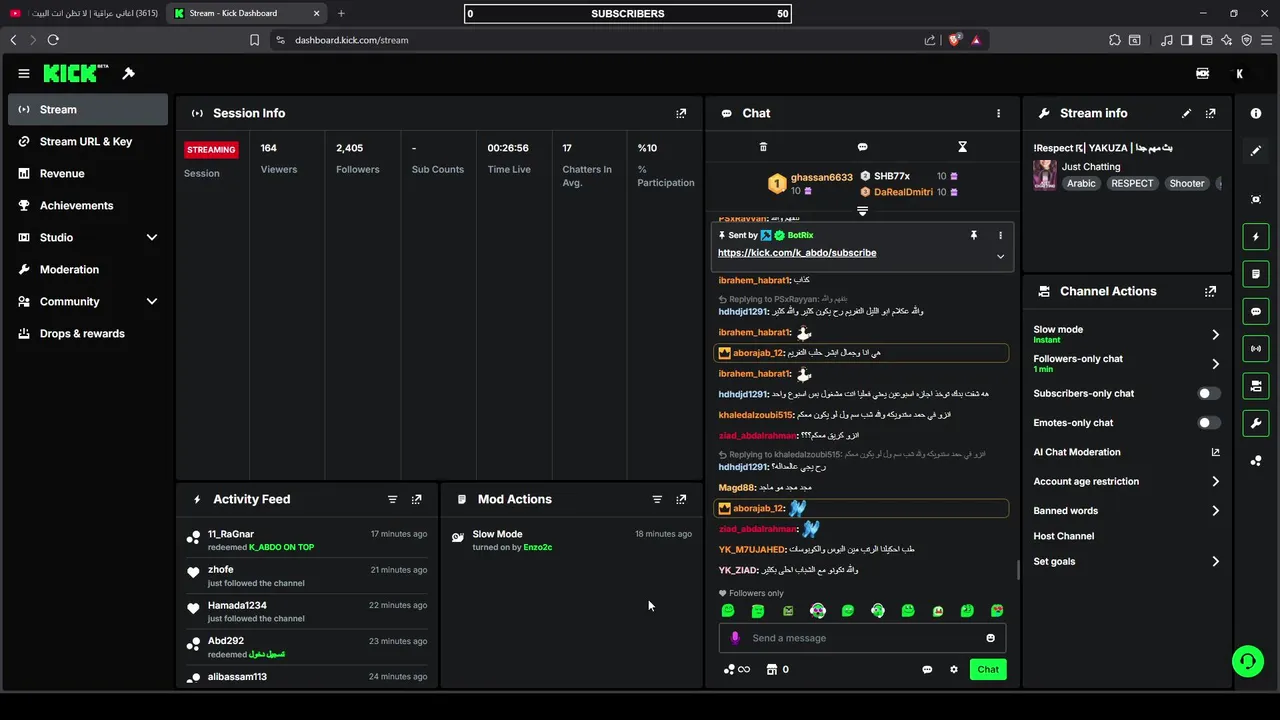The image size is (1280, 720).
Task: Collapse the chat leaderboard handle
Action: [862, 211]
